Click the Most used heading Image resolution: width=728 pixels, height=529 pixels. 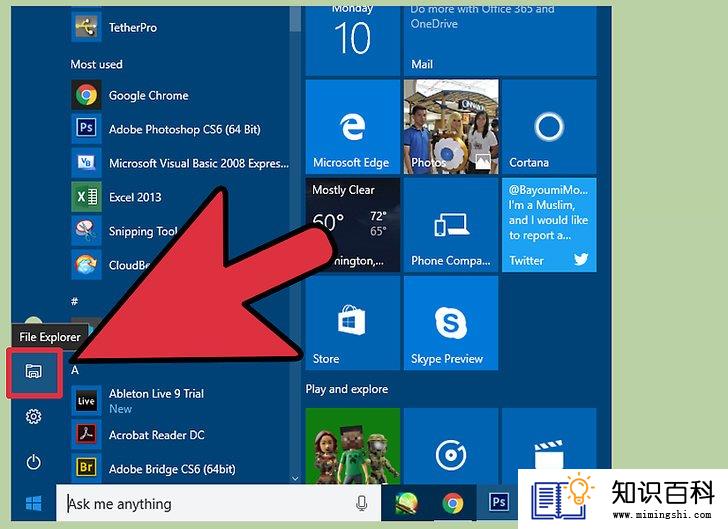pos(97,64)
